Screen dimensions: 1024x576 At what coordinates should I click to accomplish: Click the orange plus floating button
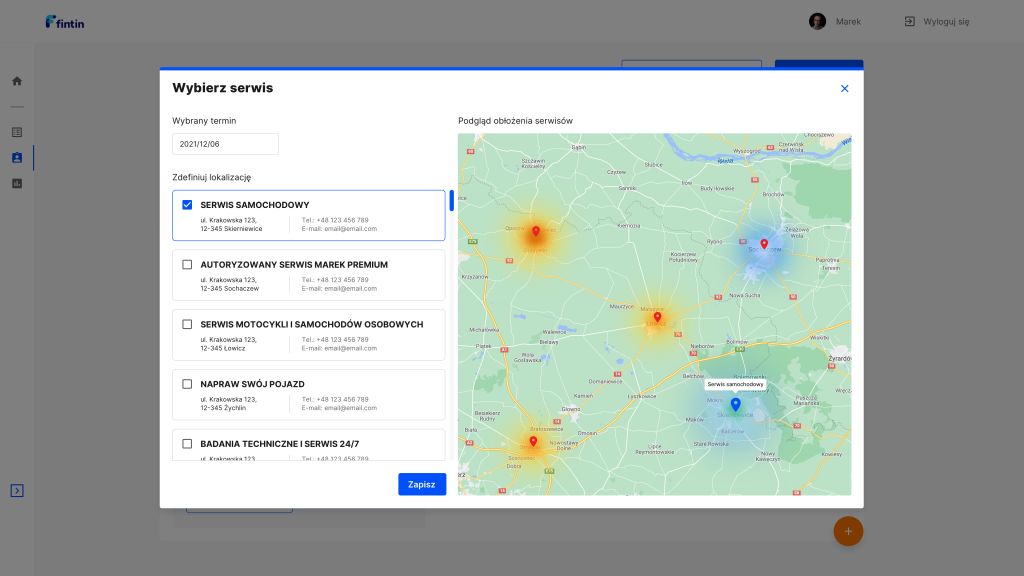click(848, 531)
